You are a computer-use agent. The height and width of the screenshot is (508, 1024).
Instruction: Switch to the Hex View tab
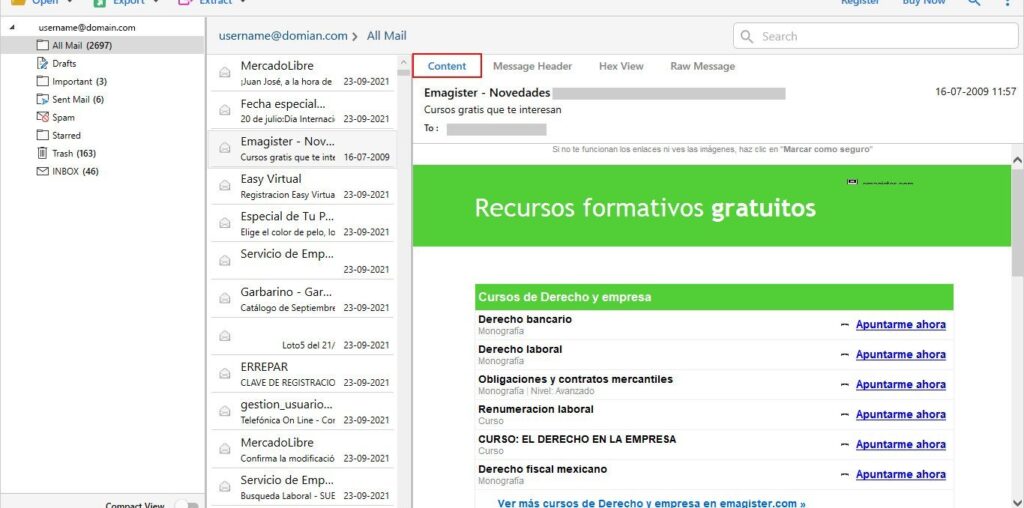[x=621, y=66]
